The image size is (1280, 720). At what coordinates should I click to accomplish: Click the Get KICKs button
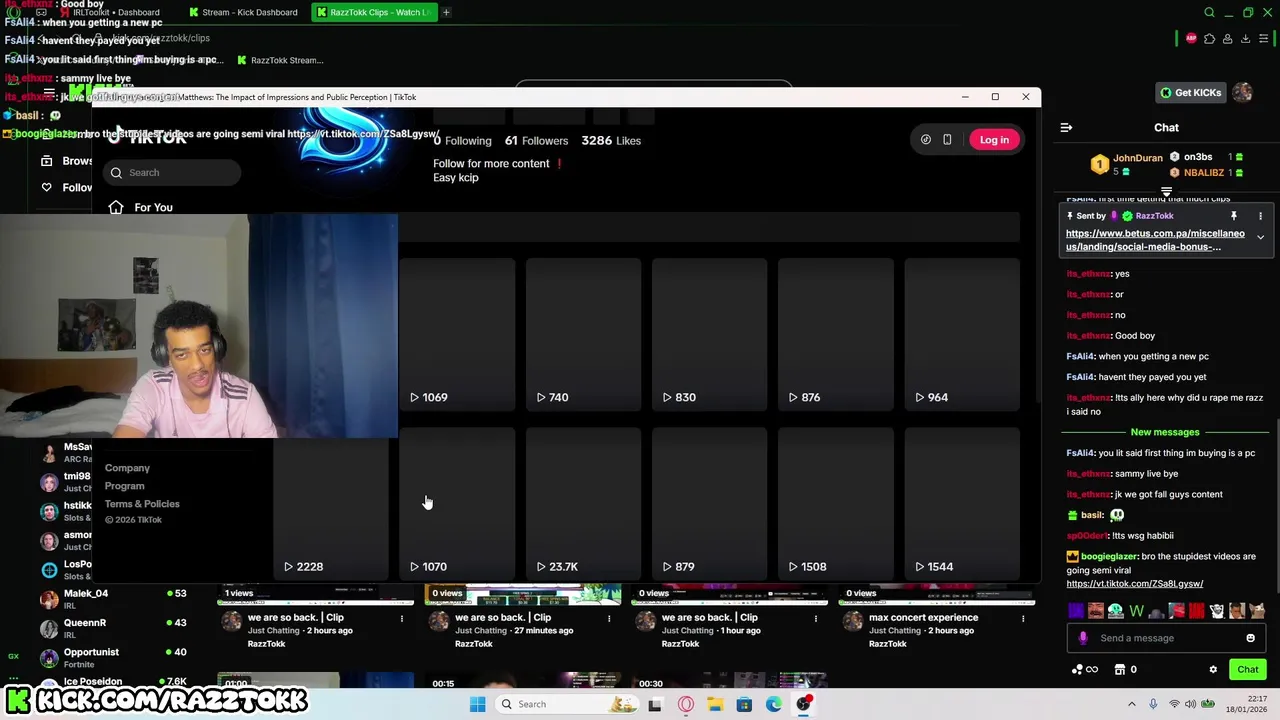[1190, 93]
